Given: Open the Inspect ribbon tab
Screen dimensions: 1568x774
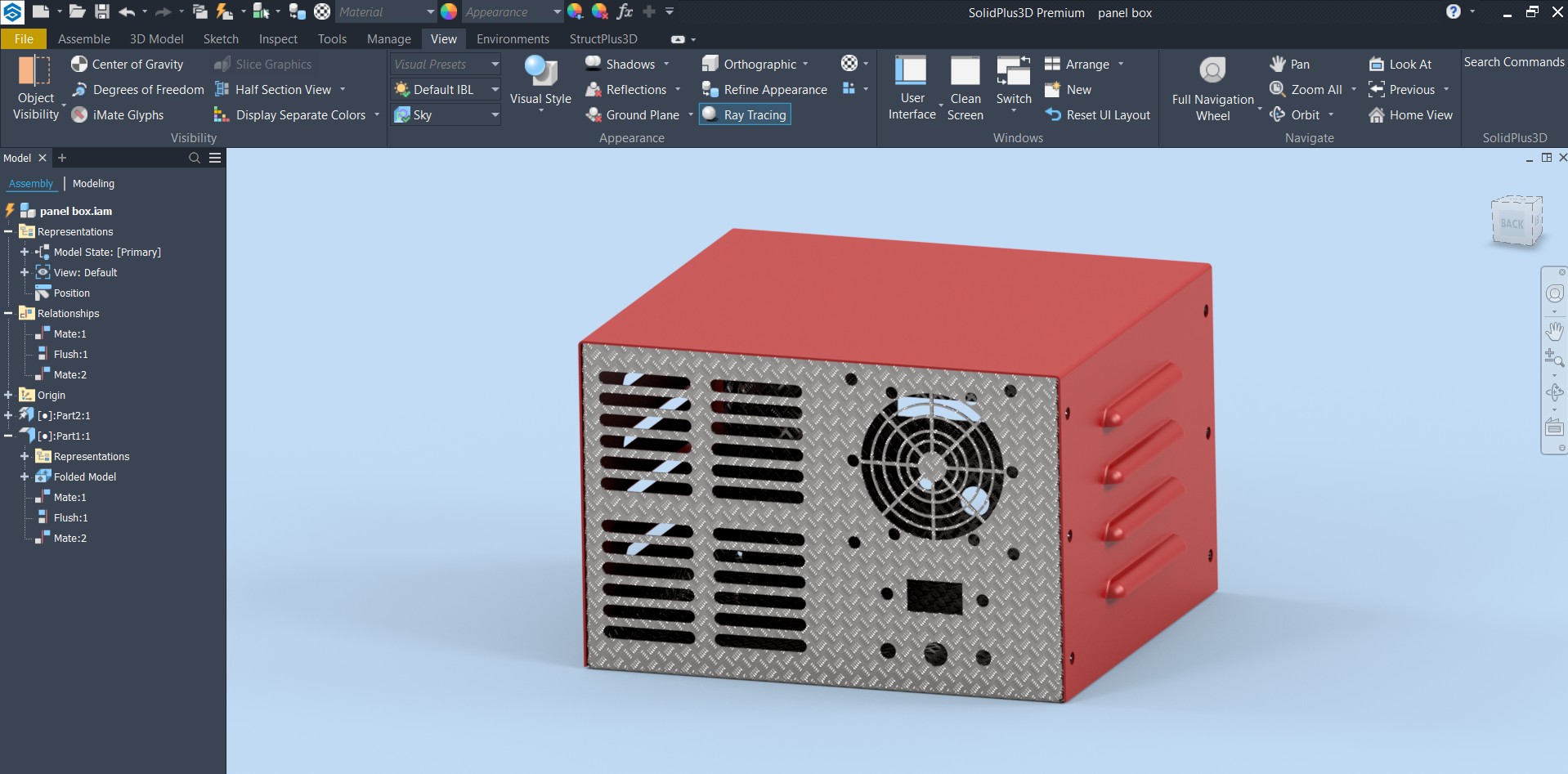Looking at the screenshot, I should (278, 38).
